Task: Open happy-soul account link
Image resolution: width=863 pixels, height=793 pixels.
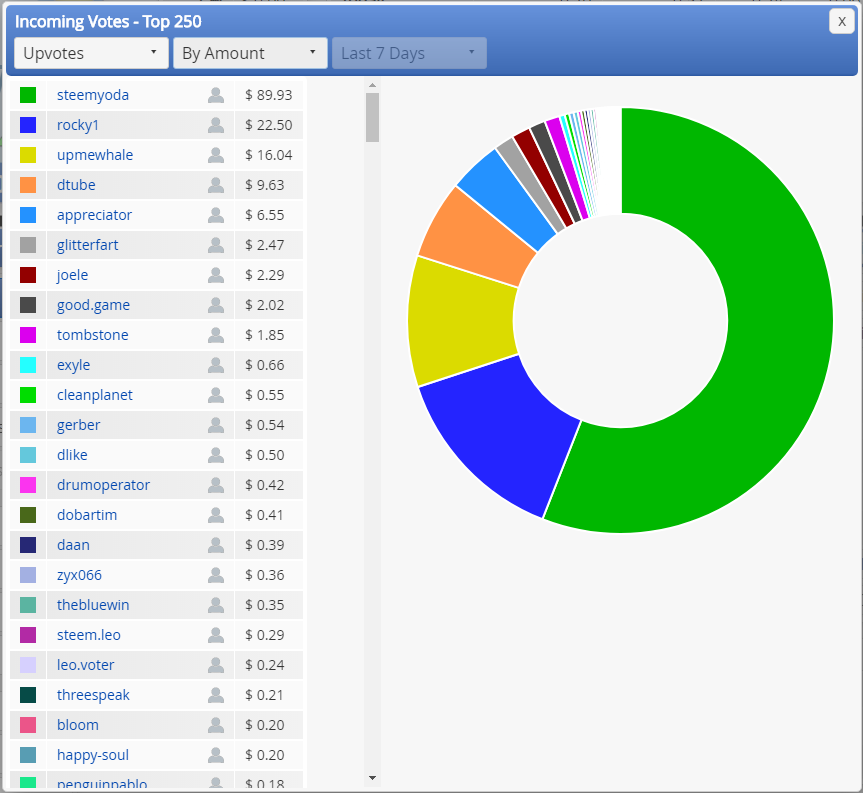Action: pos(93,755)
